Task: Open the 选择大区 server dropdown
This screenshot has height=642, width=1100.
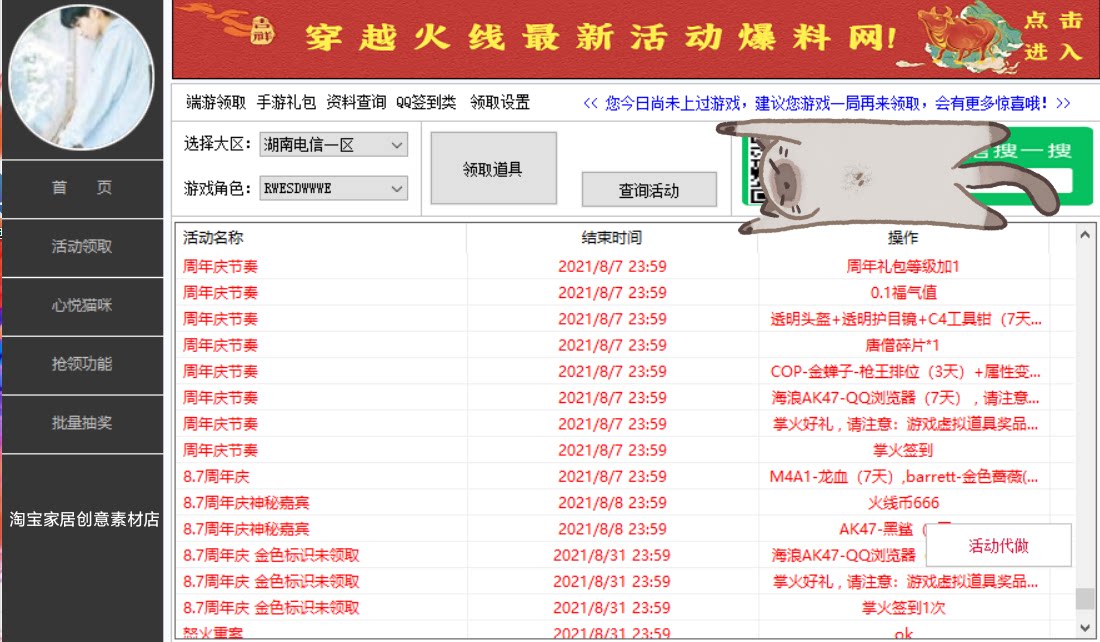Action: (333, 144)
